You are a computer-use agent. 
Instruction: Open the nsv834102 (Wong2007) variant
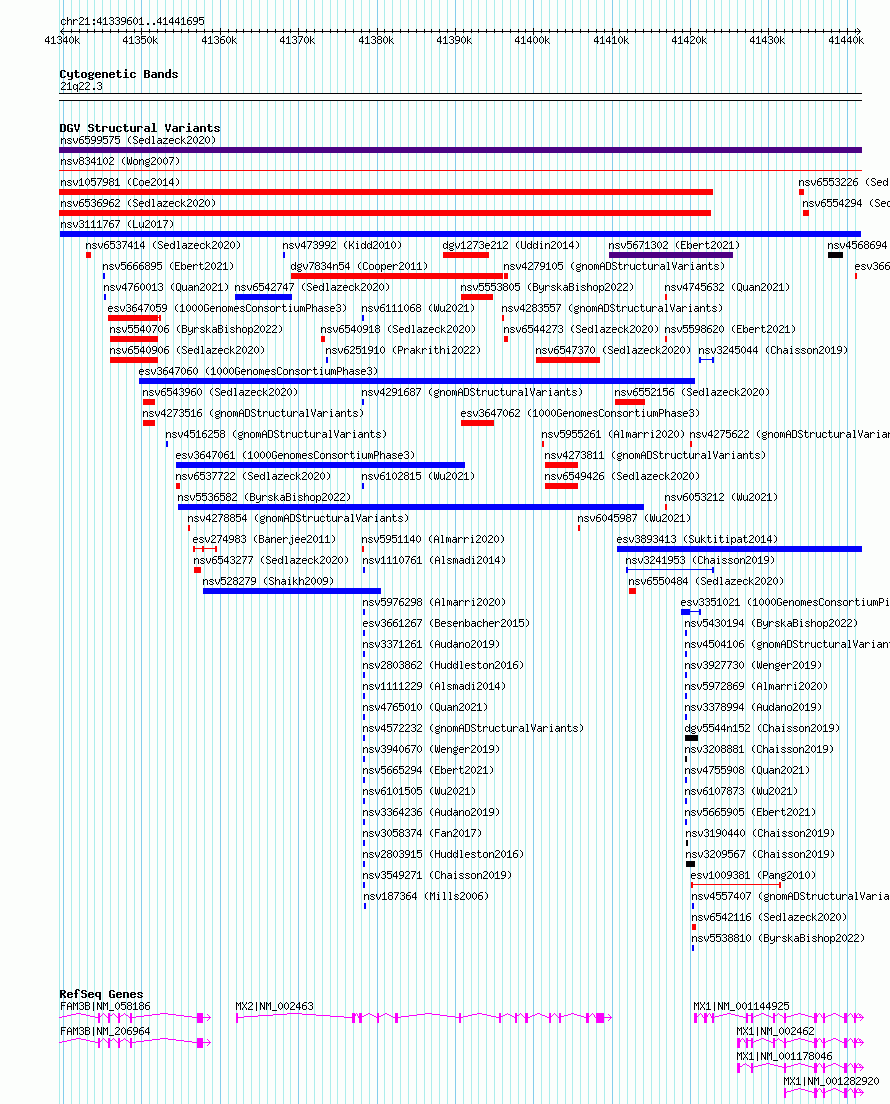coord(120,161)
